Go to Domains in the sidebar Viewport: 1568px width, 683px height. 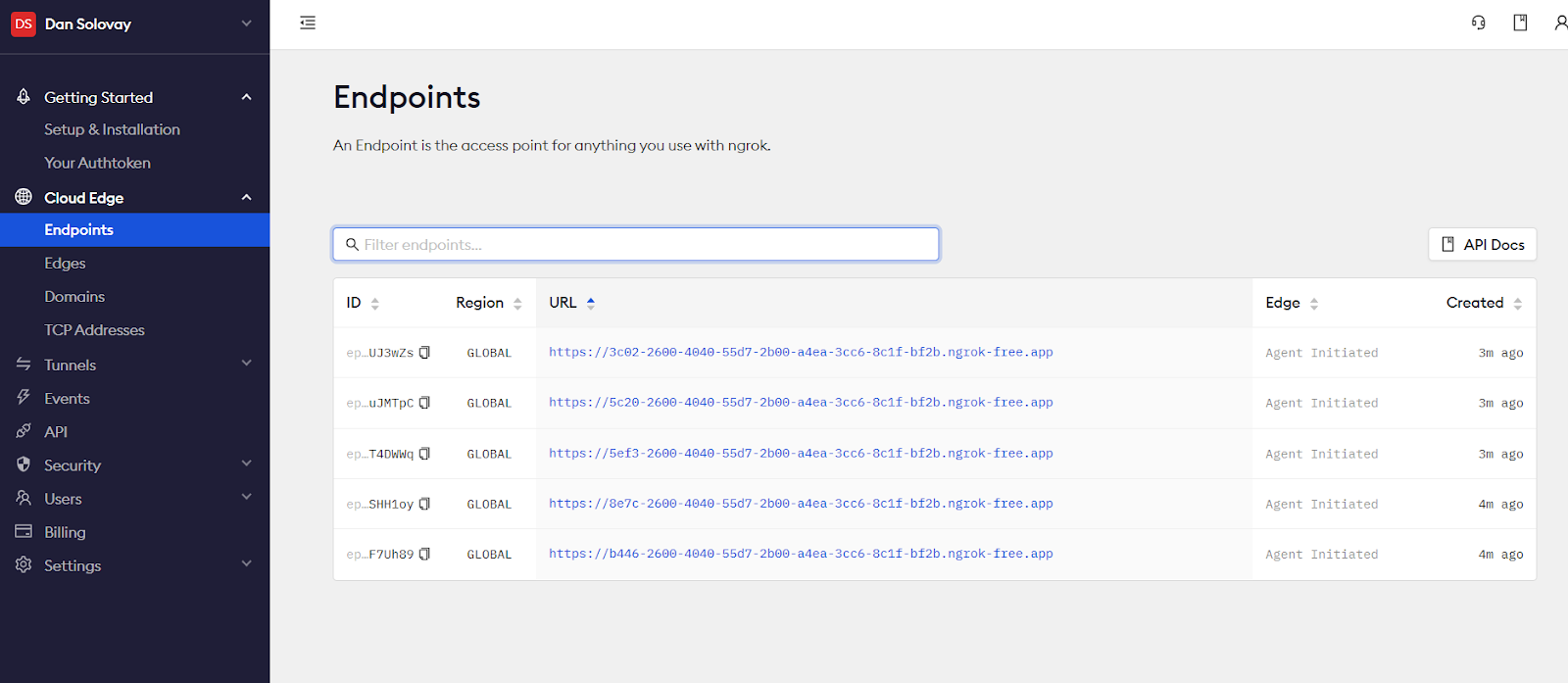click(74, 296)
